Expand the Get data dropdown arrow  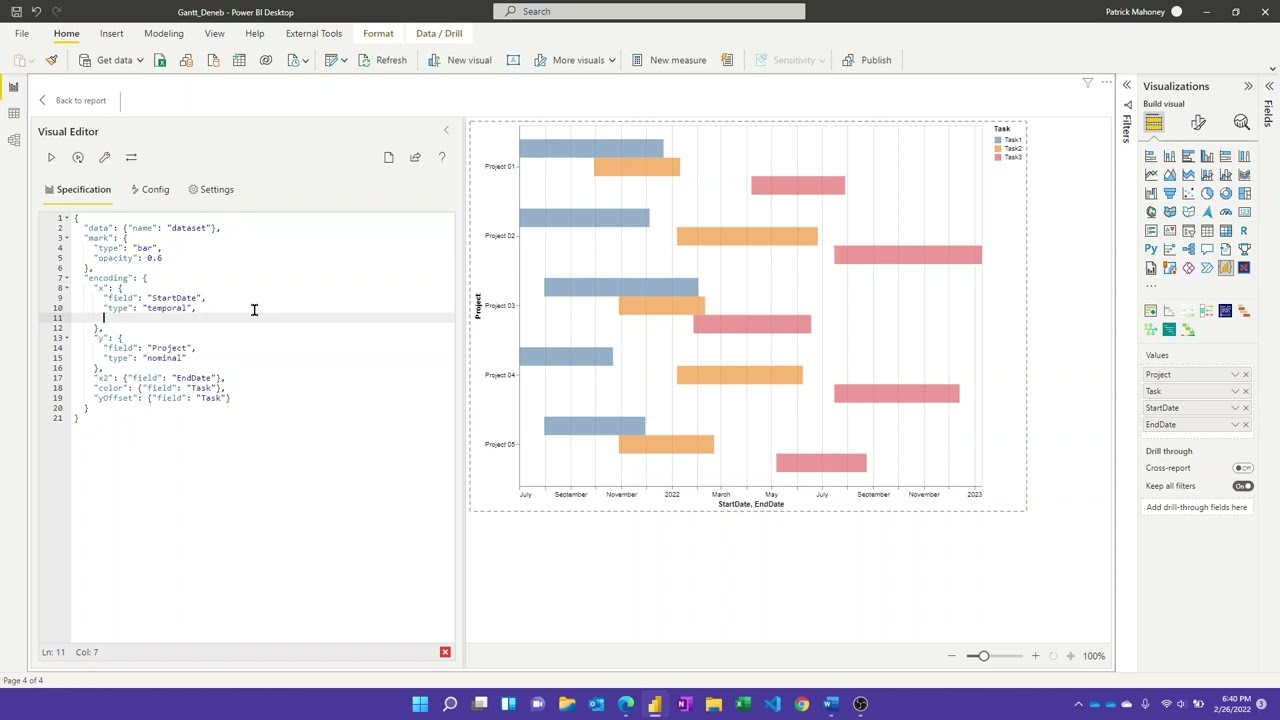pos(140,60)
